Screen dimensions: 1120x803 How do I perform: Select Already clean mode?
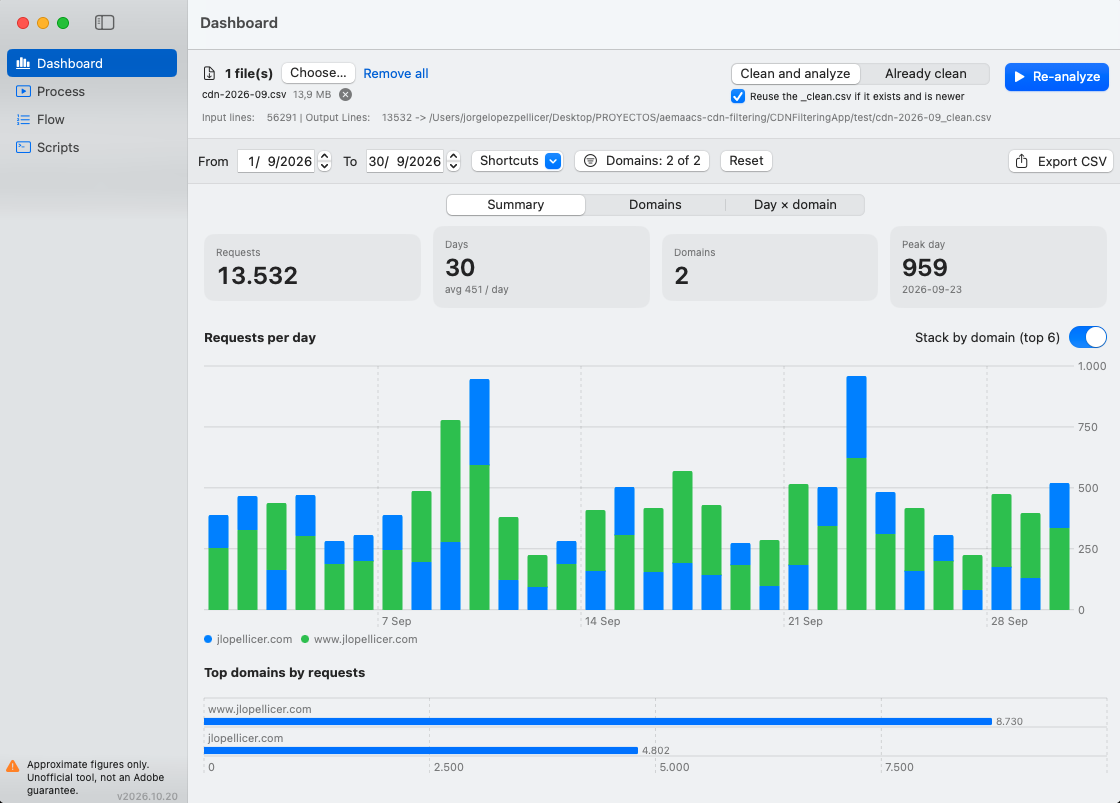pyautogui.click(x=925, y=74)
